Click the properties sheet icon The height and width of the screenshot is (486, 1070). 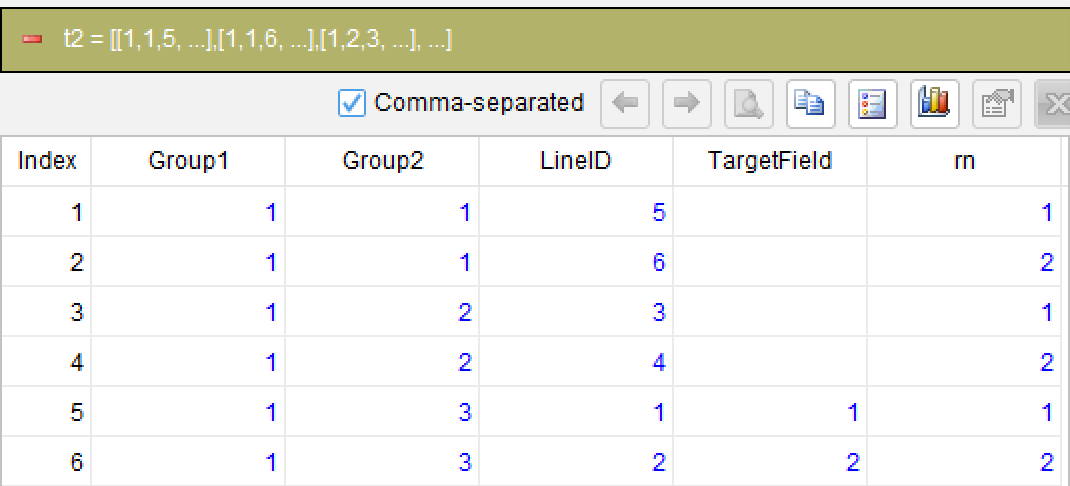[x=995, y=104]
